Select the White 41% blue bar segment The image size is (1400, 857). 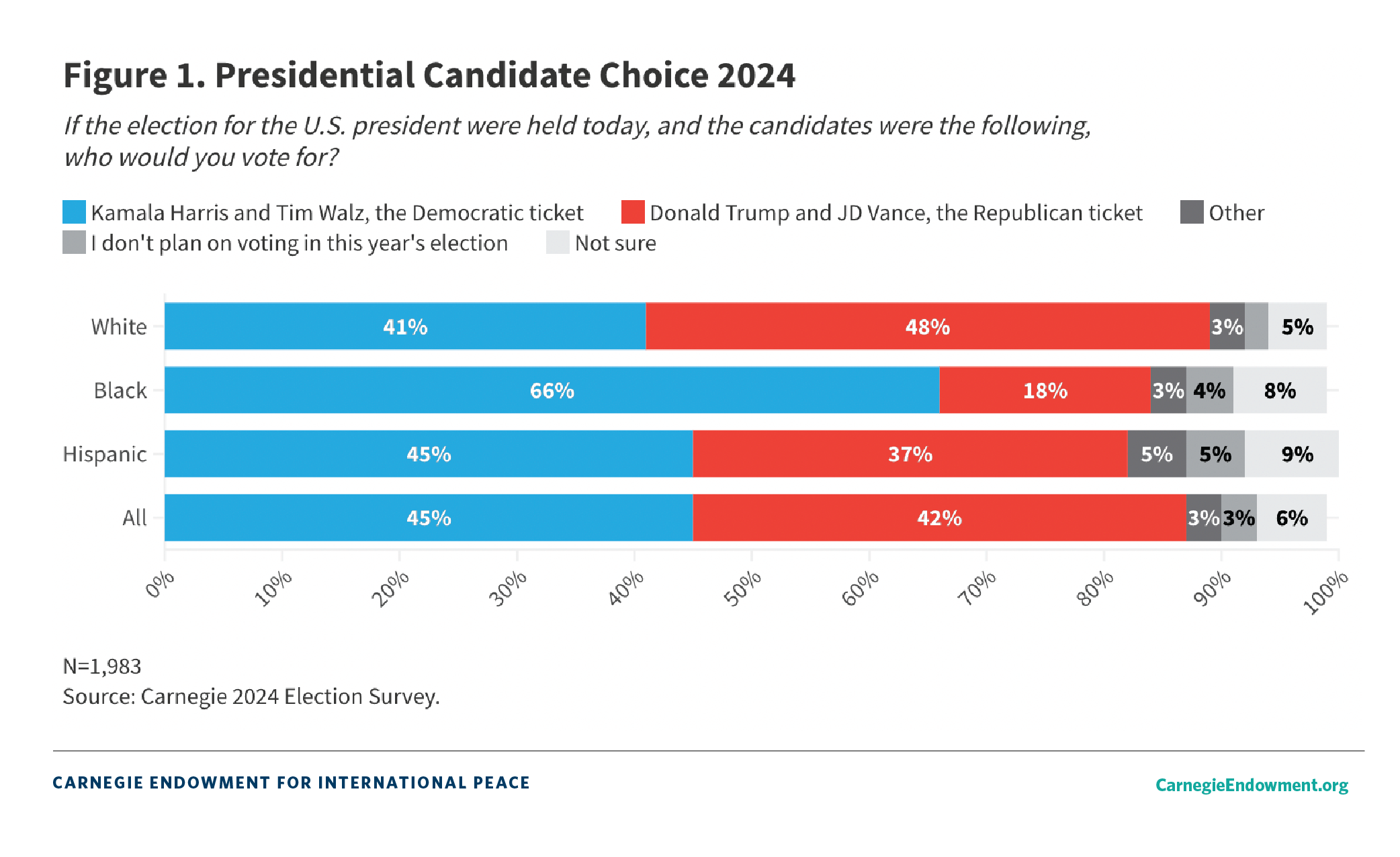[x=405, y=326]
